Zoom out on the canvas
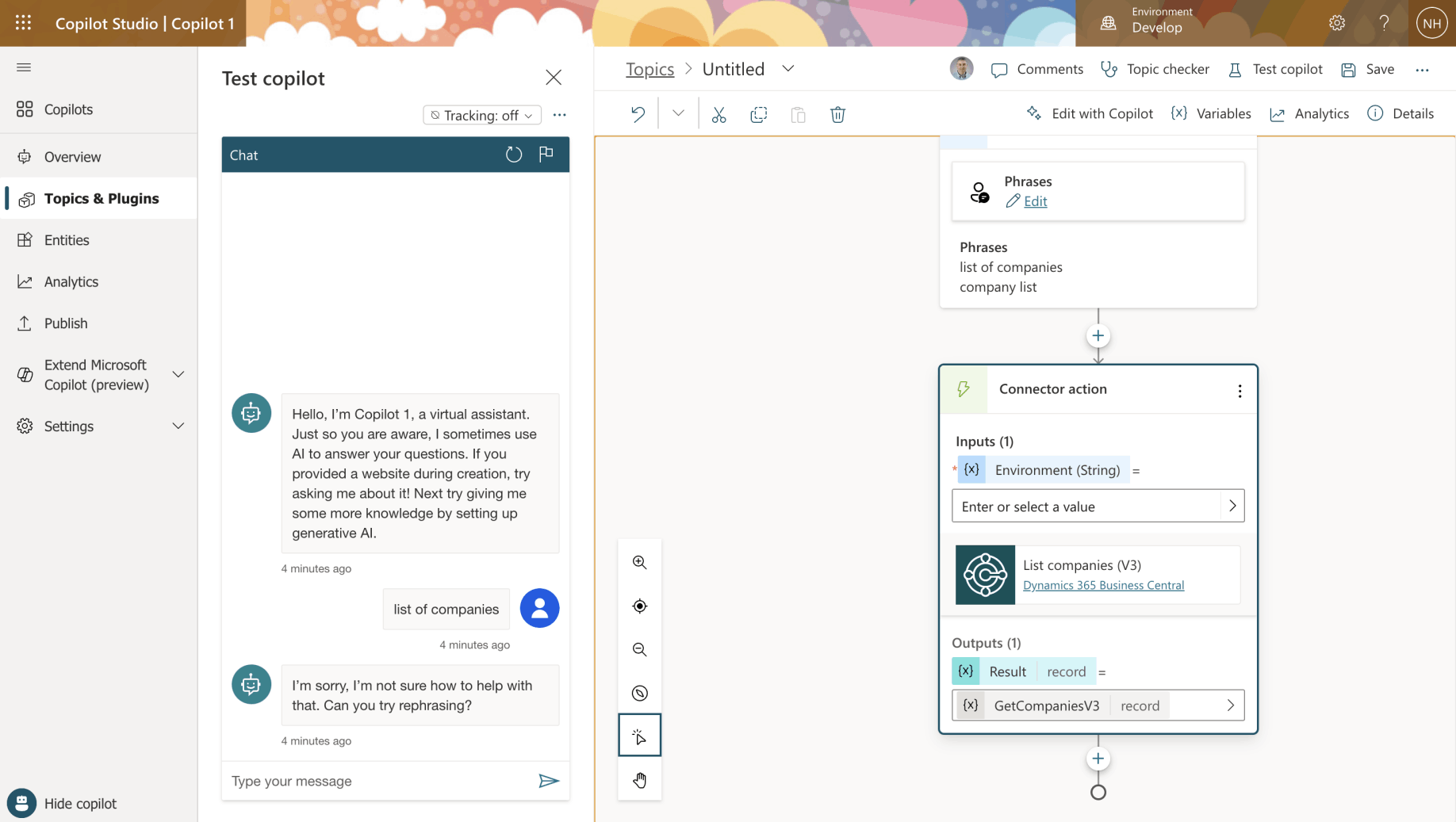The image size is (1456, 822). click(639, 649)
